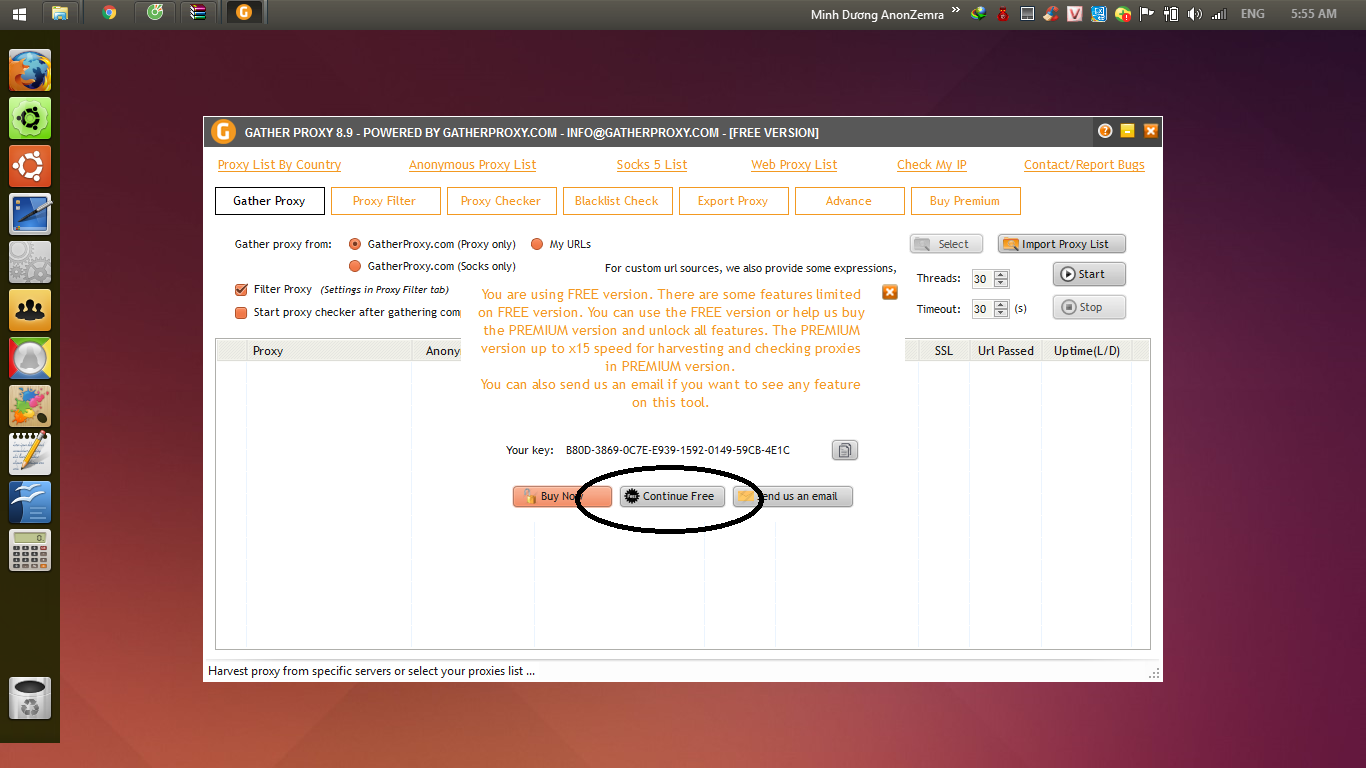
Task: Click the green Ubuntu-style dock icon
Action: (x=30, y=118)
